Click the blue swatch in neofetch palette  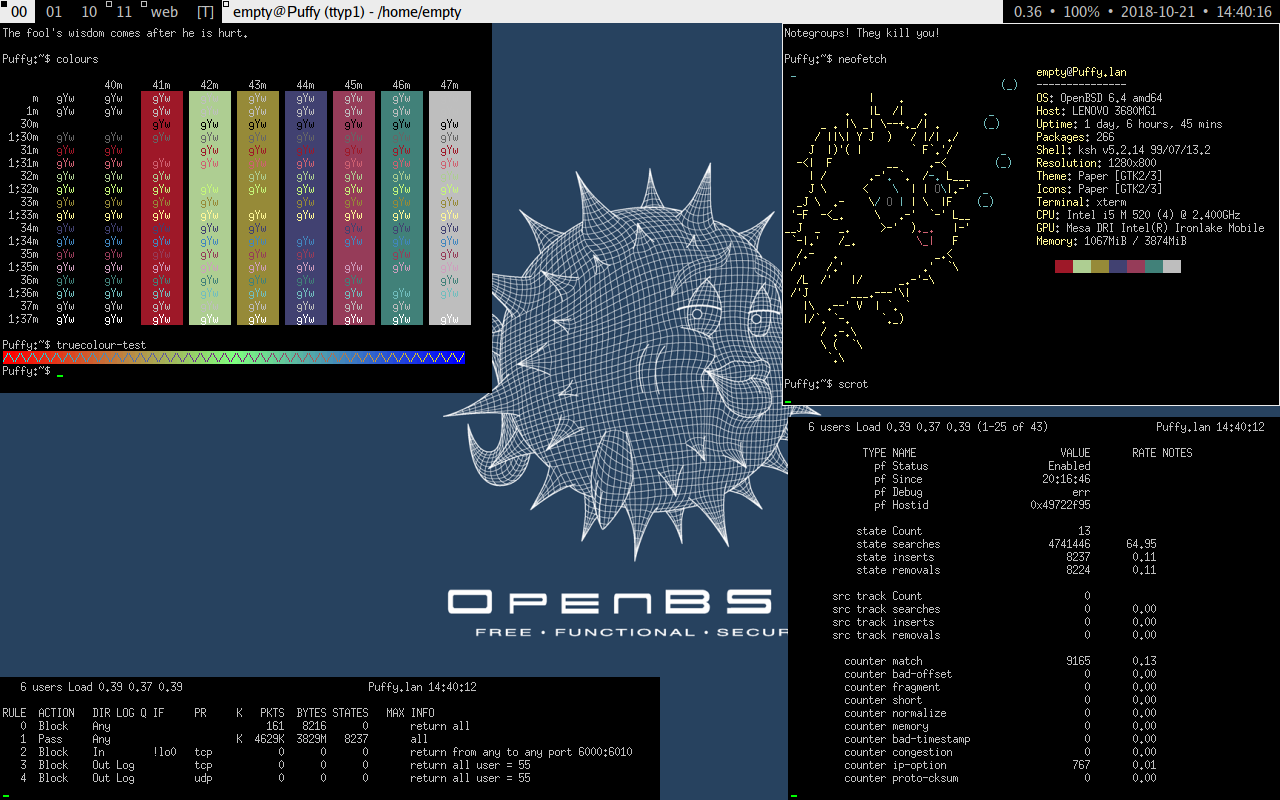tap(1118, 267)
